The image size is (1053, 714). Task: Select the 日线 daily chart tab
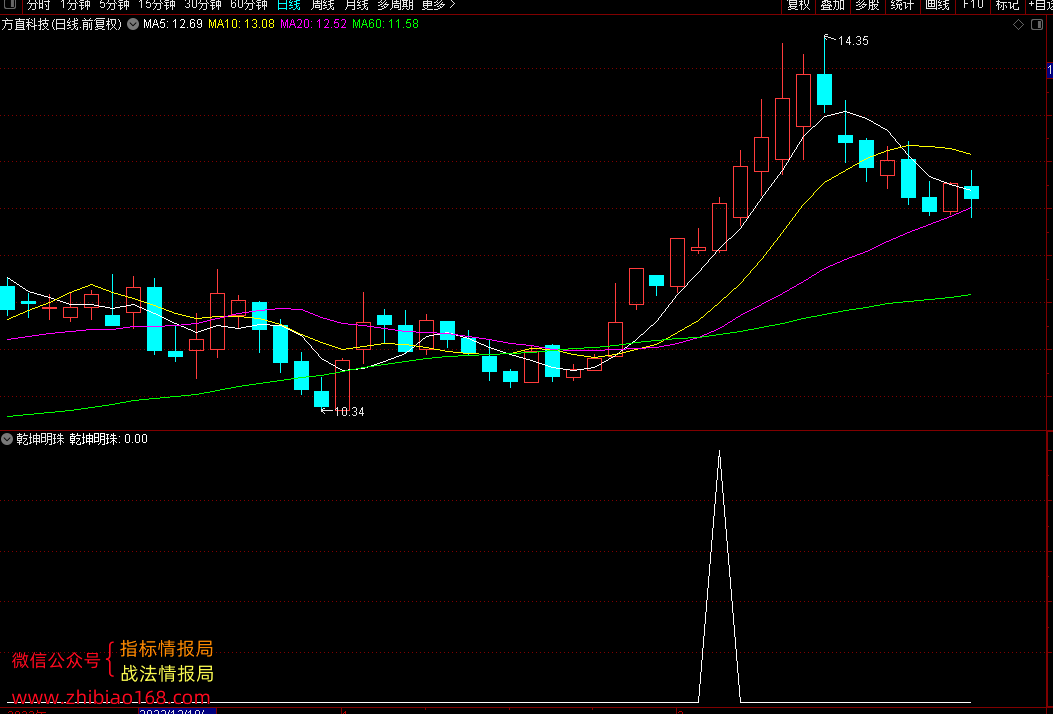pyautogui.click(x=289, y=5)
